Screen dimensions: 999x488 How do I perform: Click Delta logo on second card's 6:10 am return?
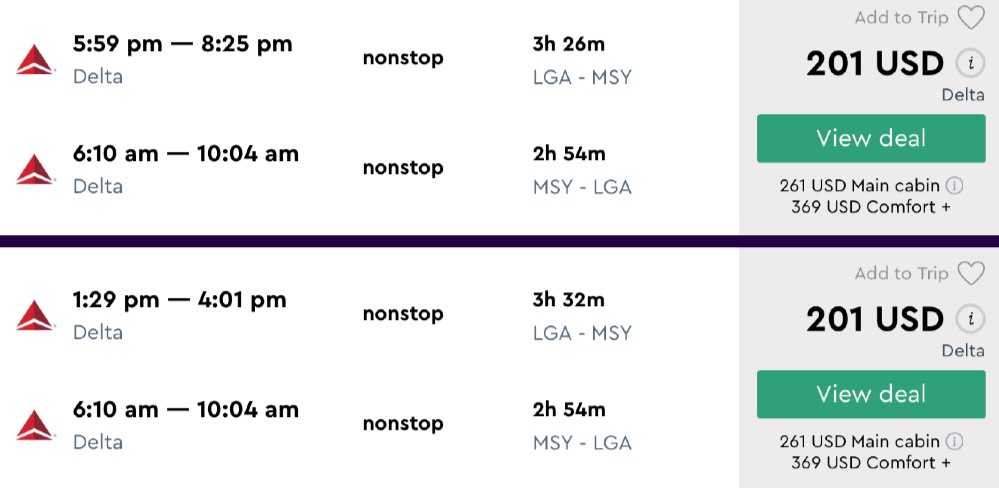(35, 425)
